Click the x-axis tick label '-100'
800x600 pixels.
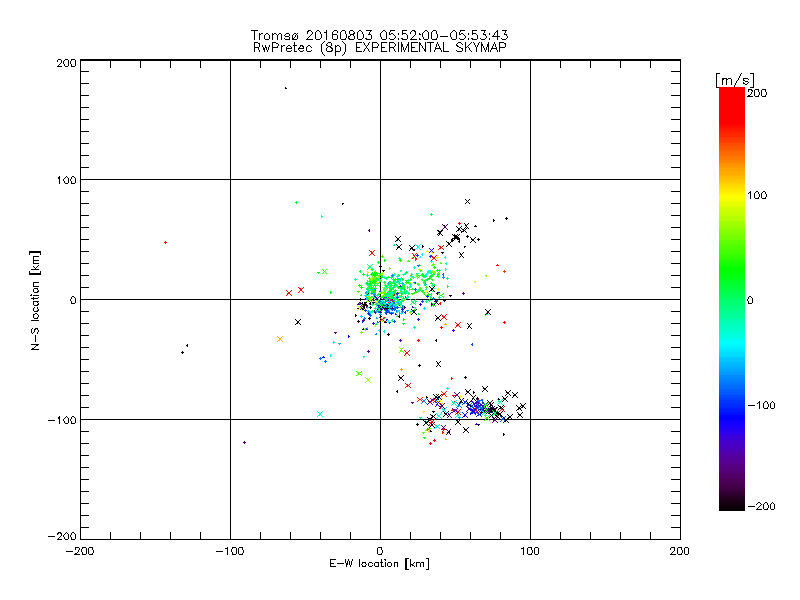(x=230, y=551)
